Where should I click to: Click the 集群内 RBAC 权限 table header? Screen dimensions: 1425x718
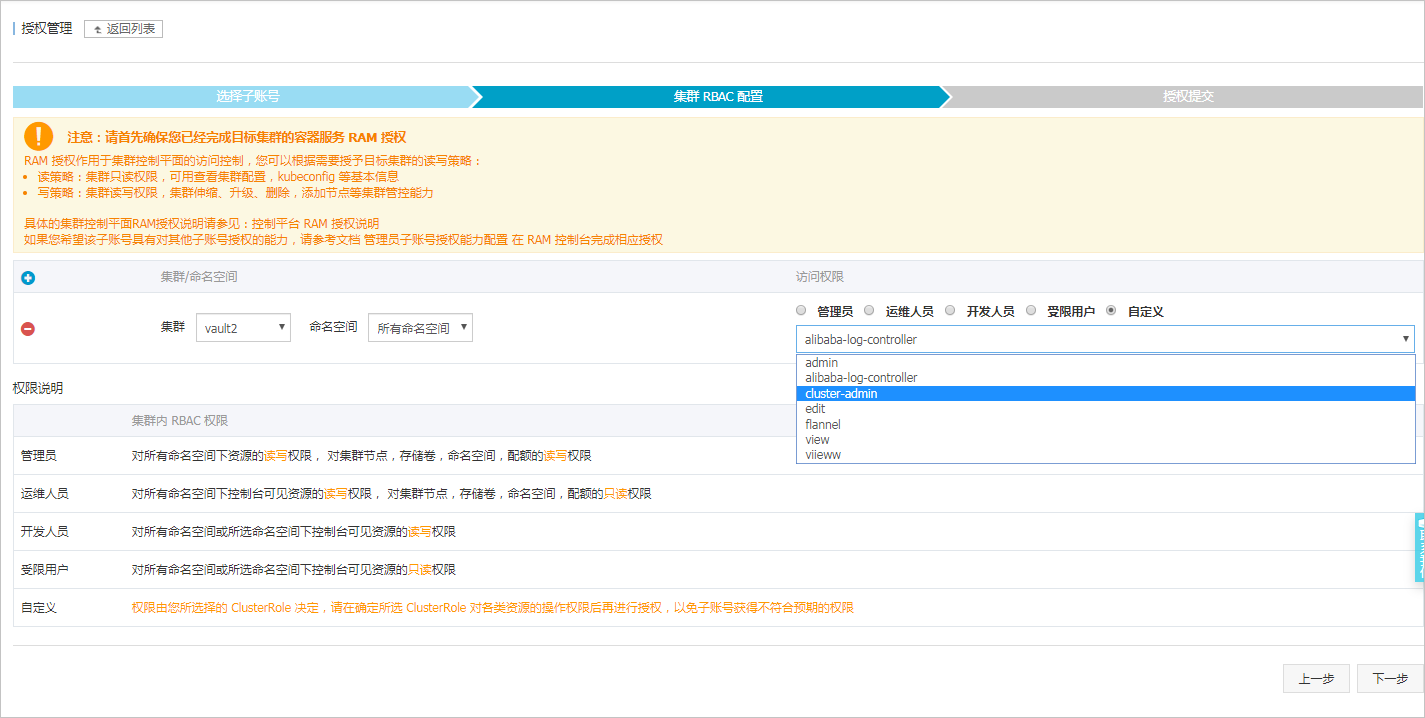(180, 421)
